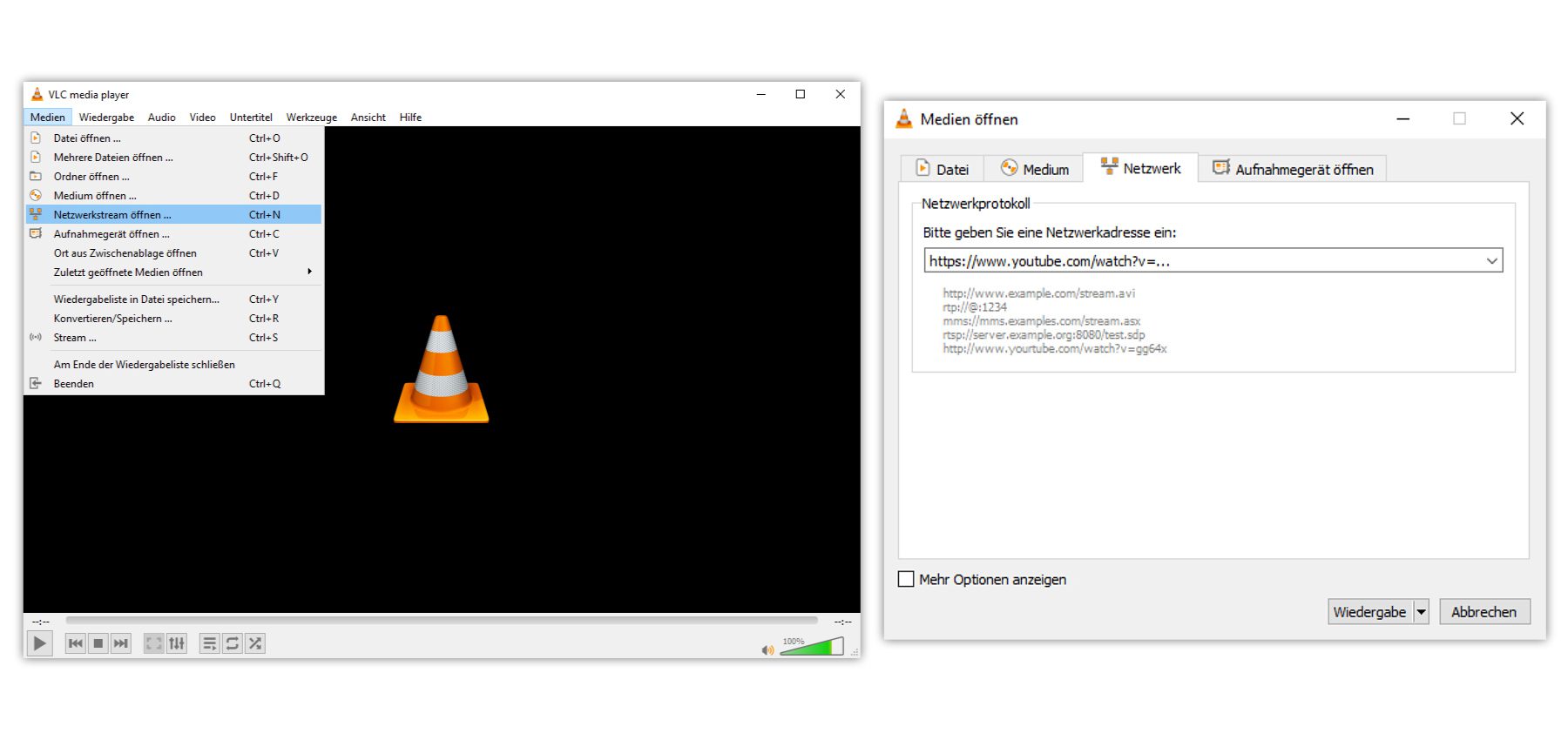Toggle shuffle random playback icon
The height and width of the screenshot is (740, 1568).
tap(254, 643)
